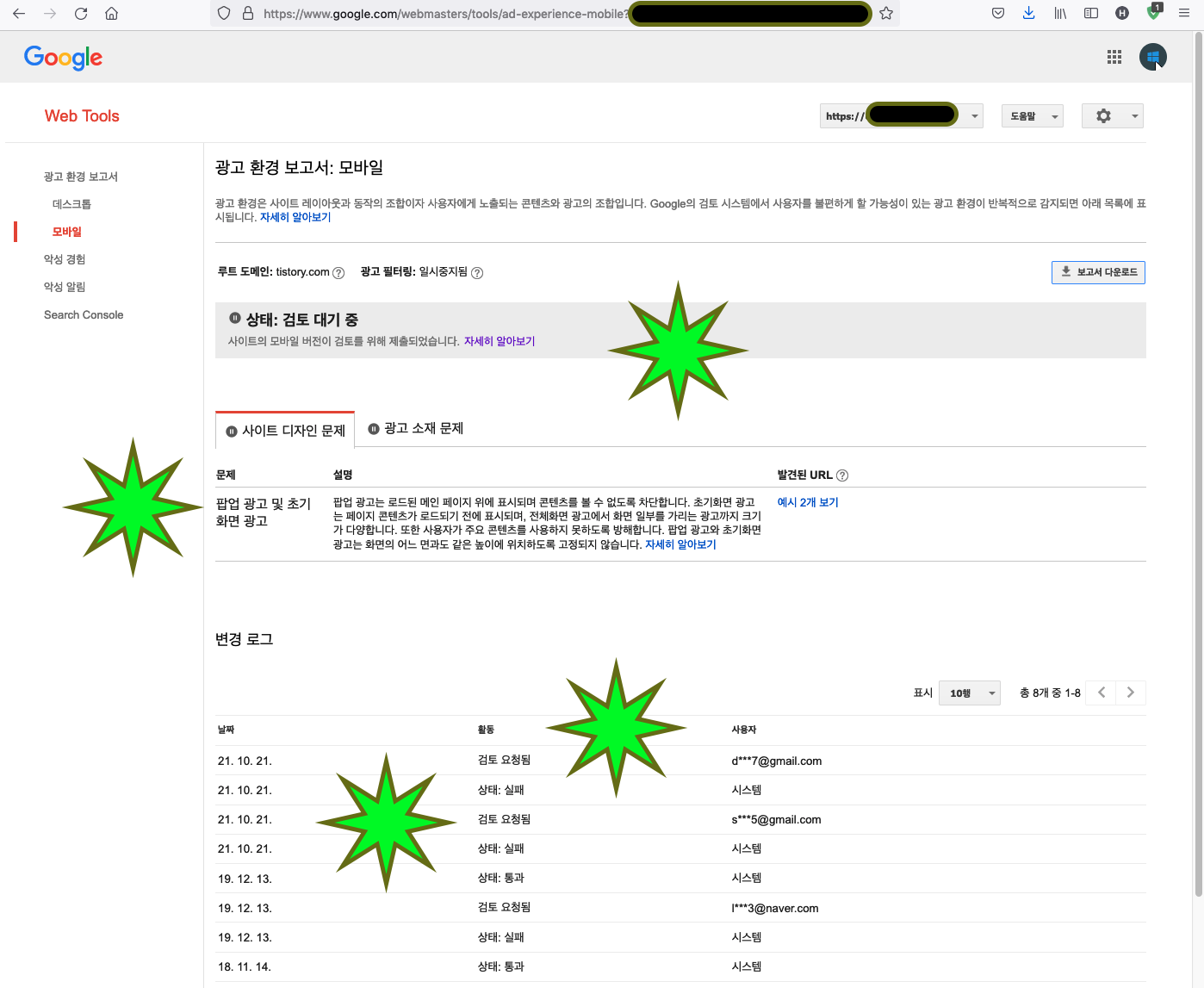Click the 보고서 다운로드 button
Screen dimensions: 1204x988
pos(1098,272)
